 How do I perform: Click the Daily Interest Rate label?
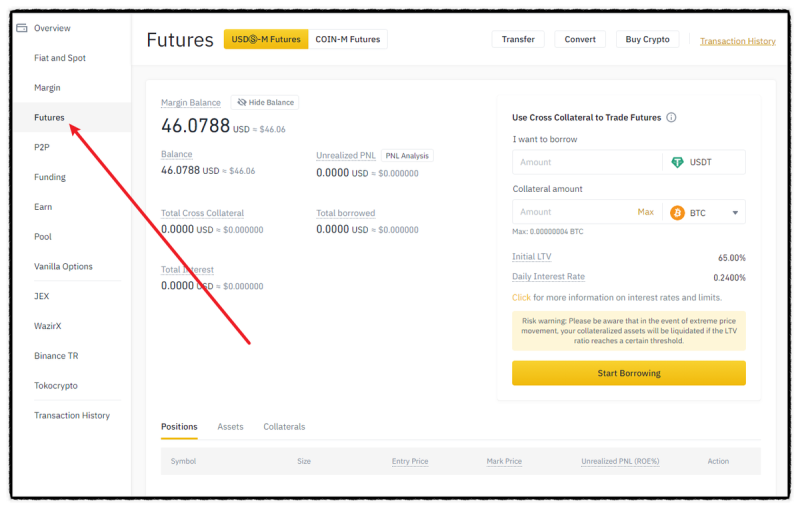(548, 276)
